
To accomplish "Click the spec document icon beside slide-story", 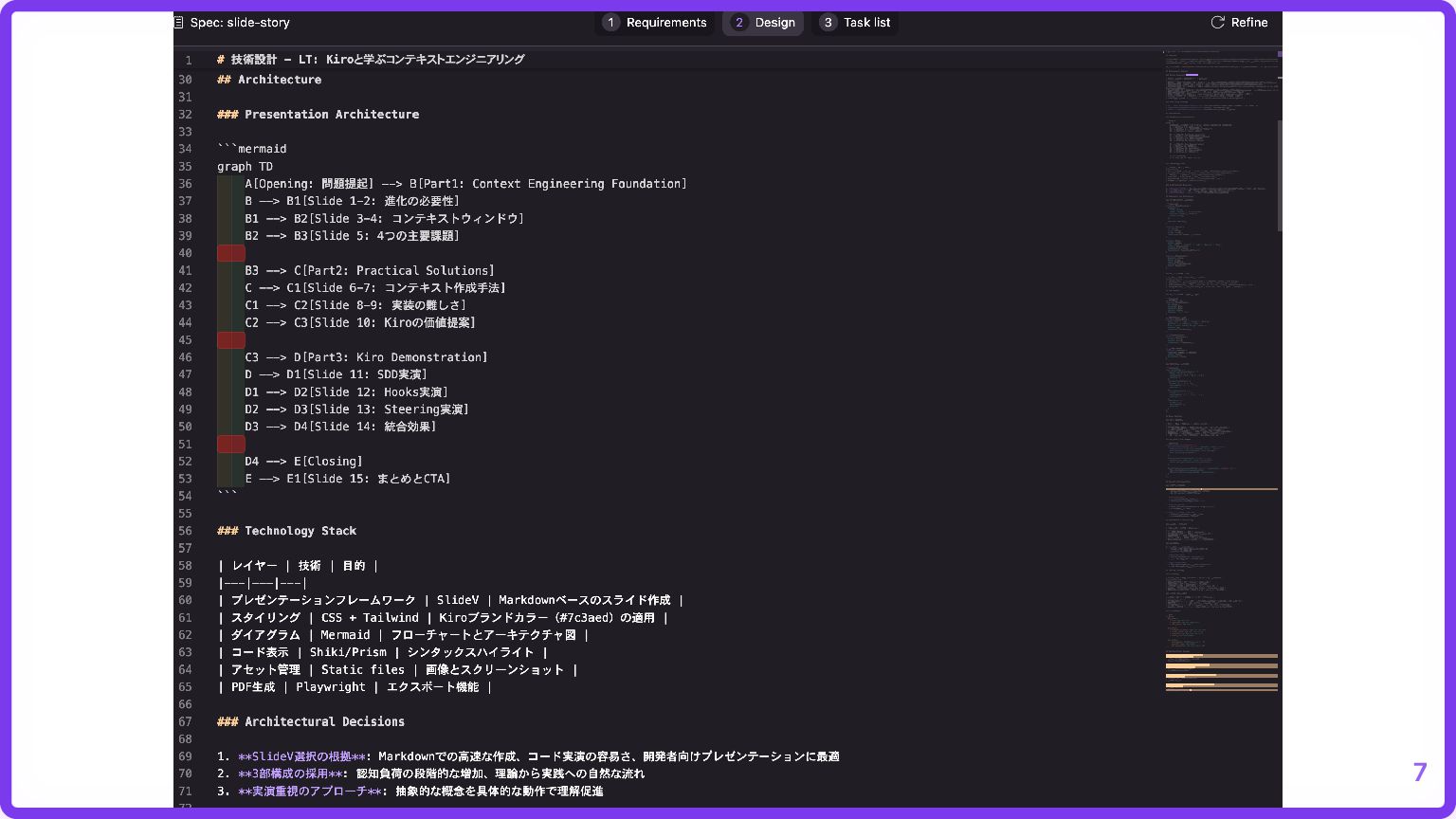I will tap(178, 23).
